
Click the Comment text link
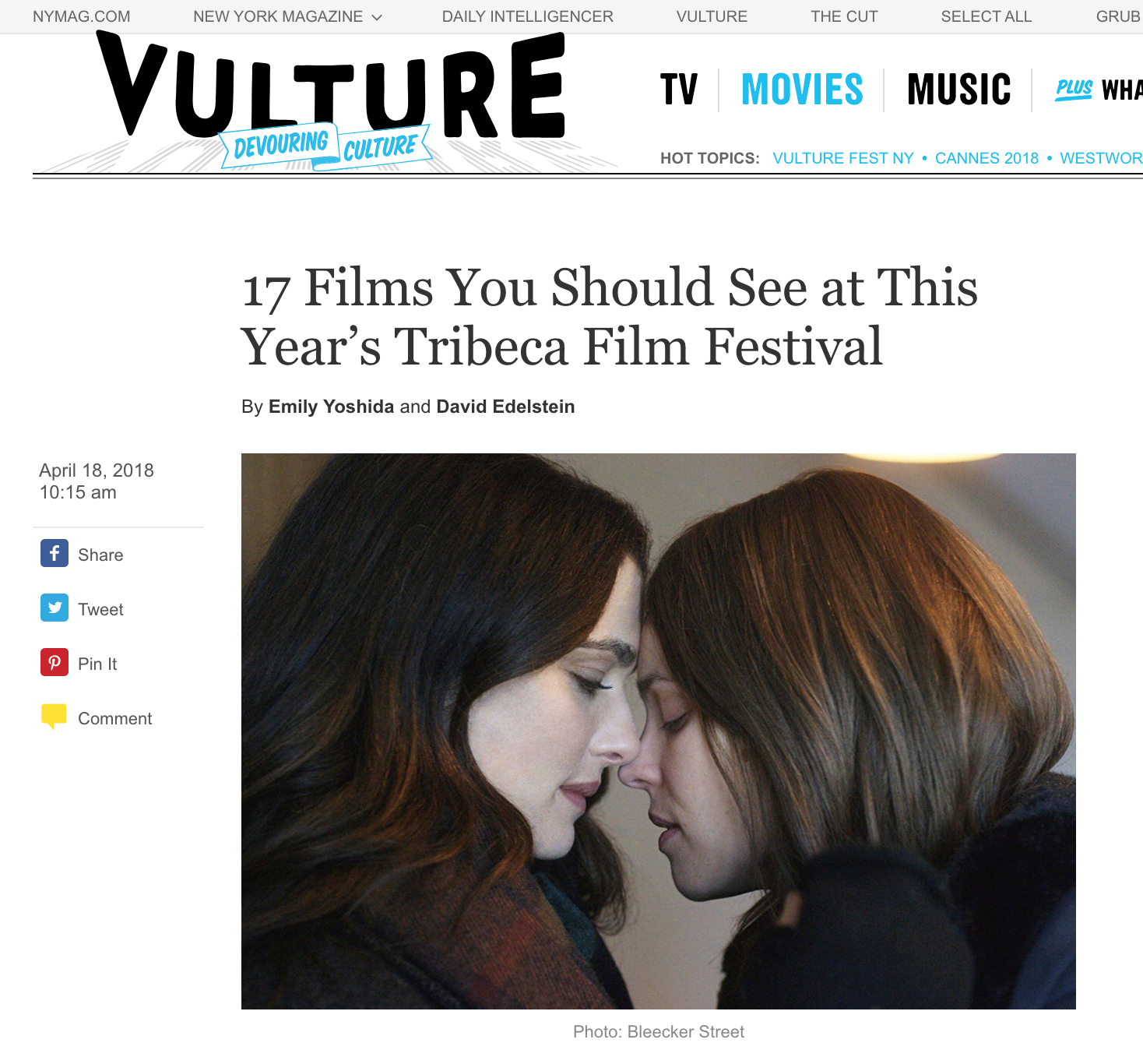[115, 718]
